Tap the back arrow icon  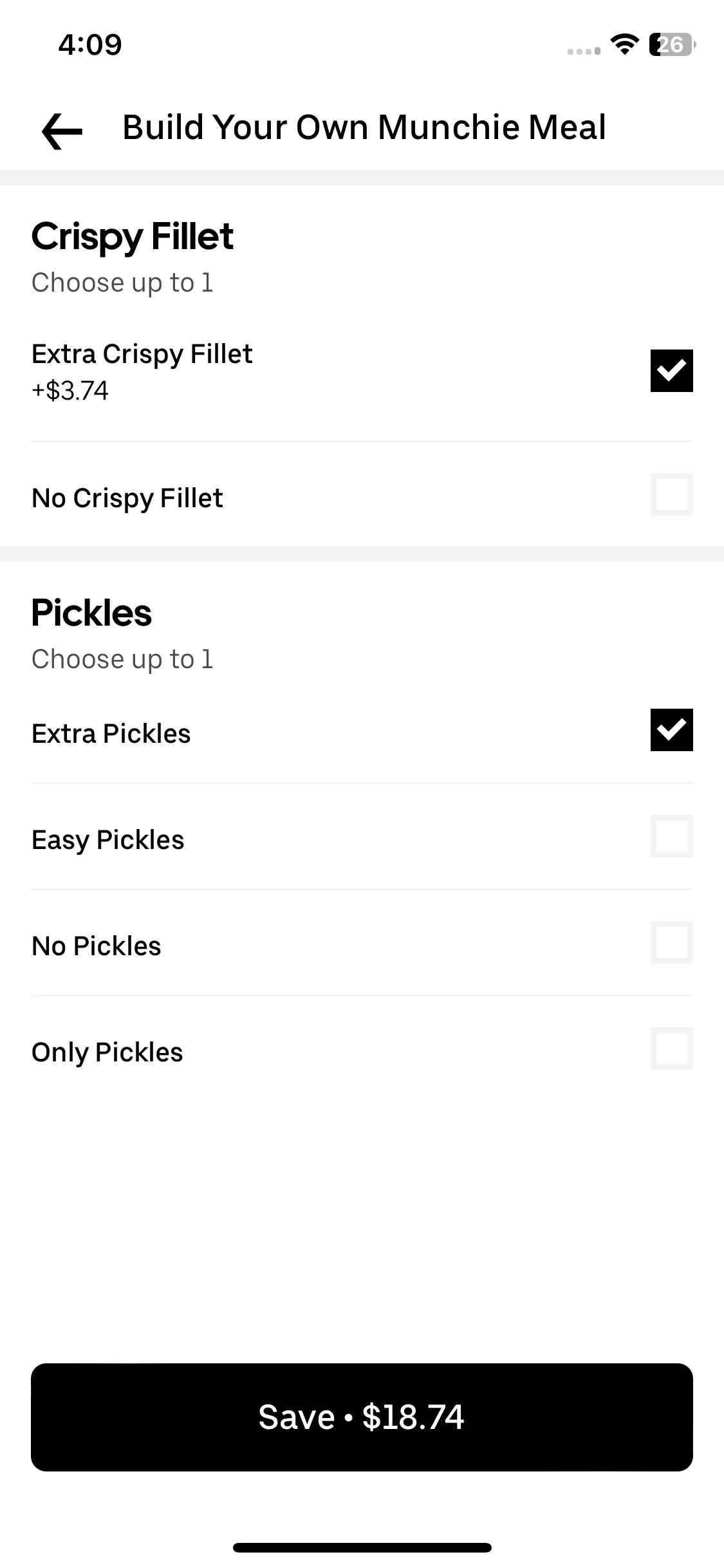click(x=62, y=131)
